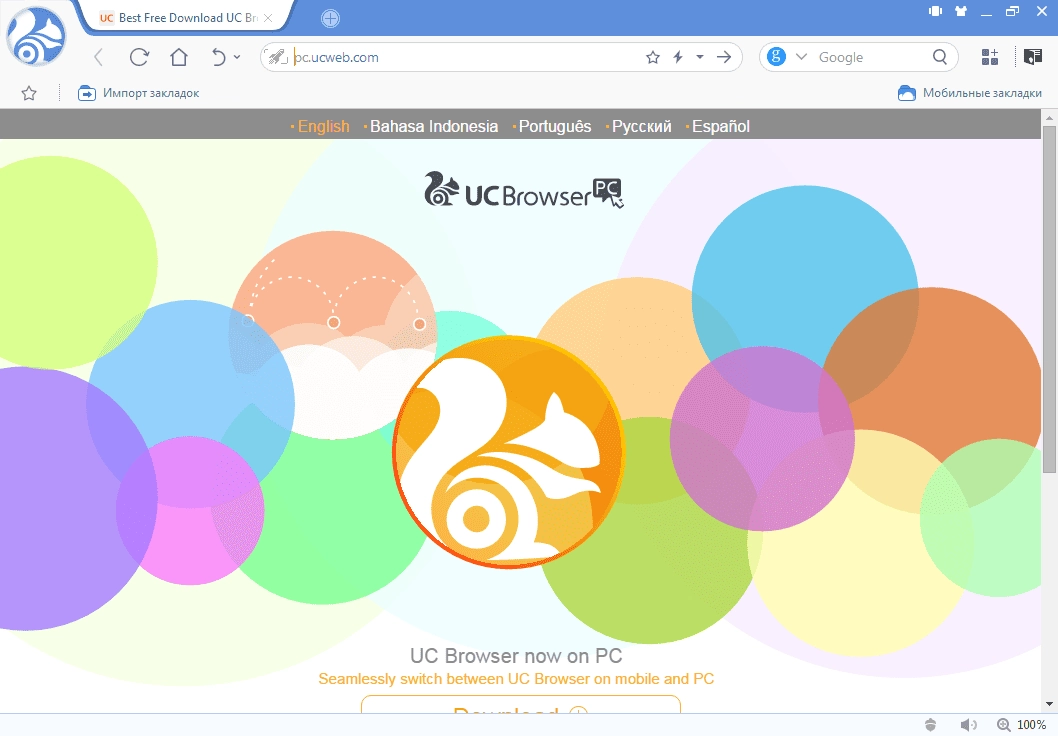The height and width of the screenshot is (736, 1058).
Task: Click the scrollbar down arrow
Action: 1049,704
